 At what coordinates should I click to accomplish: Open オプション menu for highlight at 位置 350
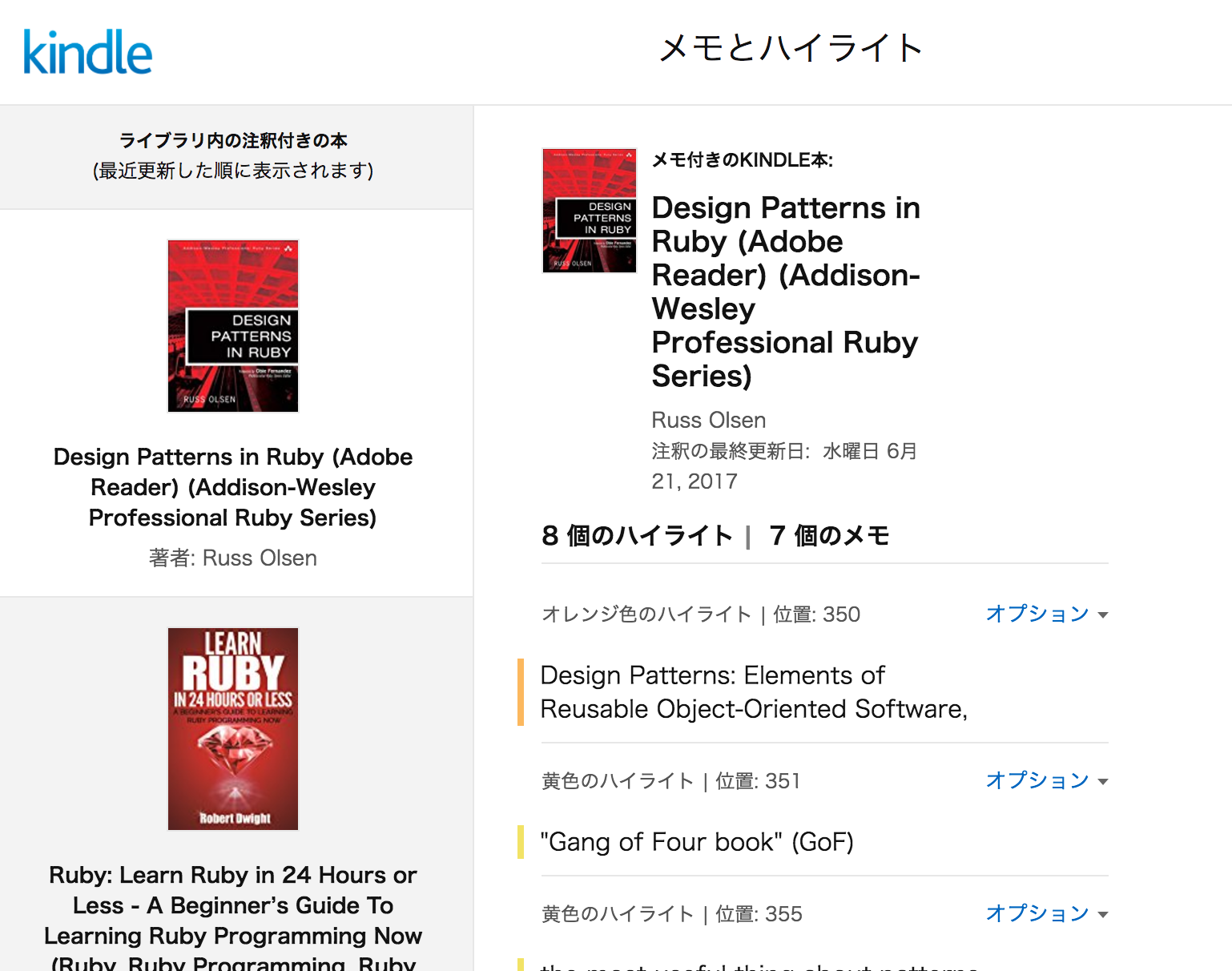tap(1037, 614)
